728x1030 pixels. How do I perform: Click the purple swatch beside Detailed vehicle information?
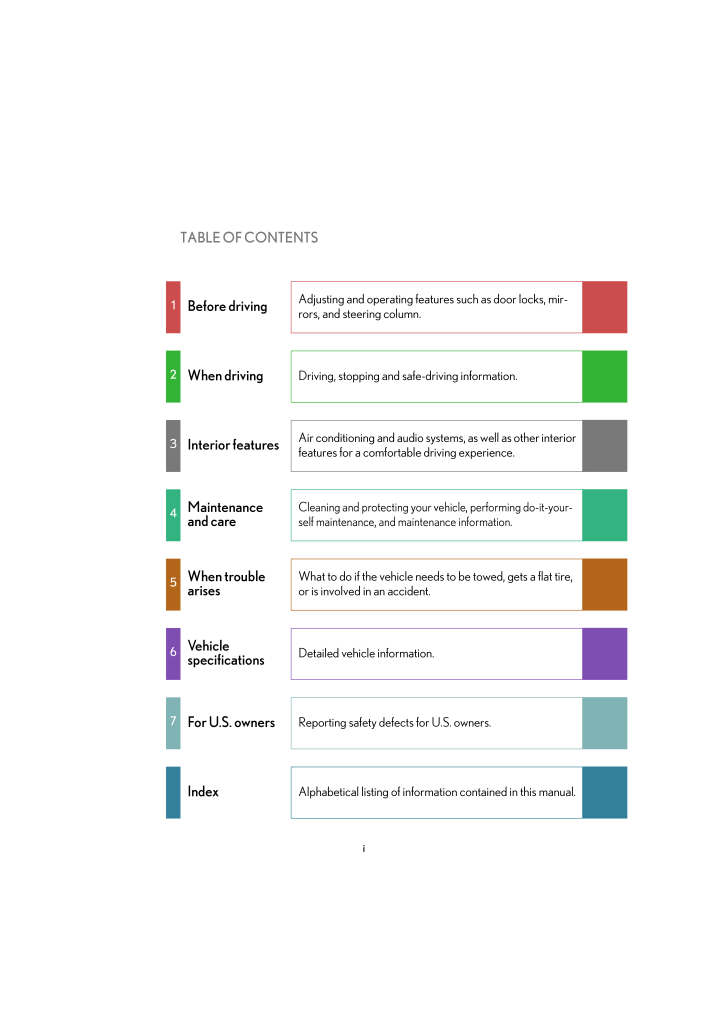(604, 654)
